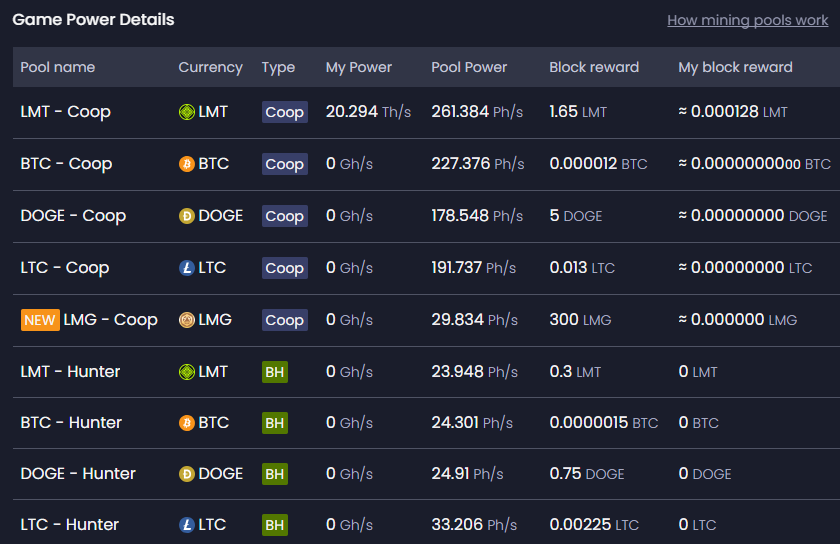Click the ≈ 0.000128 LMT my block reward
Screen dimensions: 840x544
pos(733,112)
